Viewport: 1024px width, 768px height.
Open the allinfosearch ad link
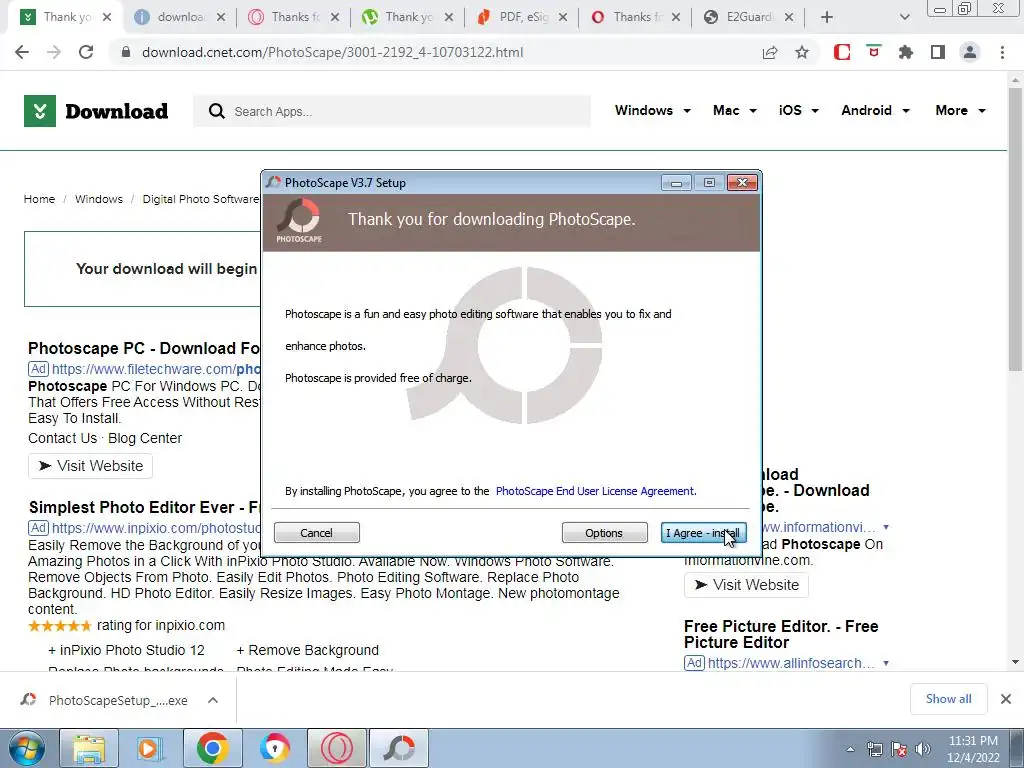[791, 663]
